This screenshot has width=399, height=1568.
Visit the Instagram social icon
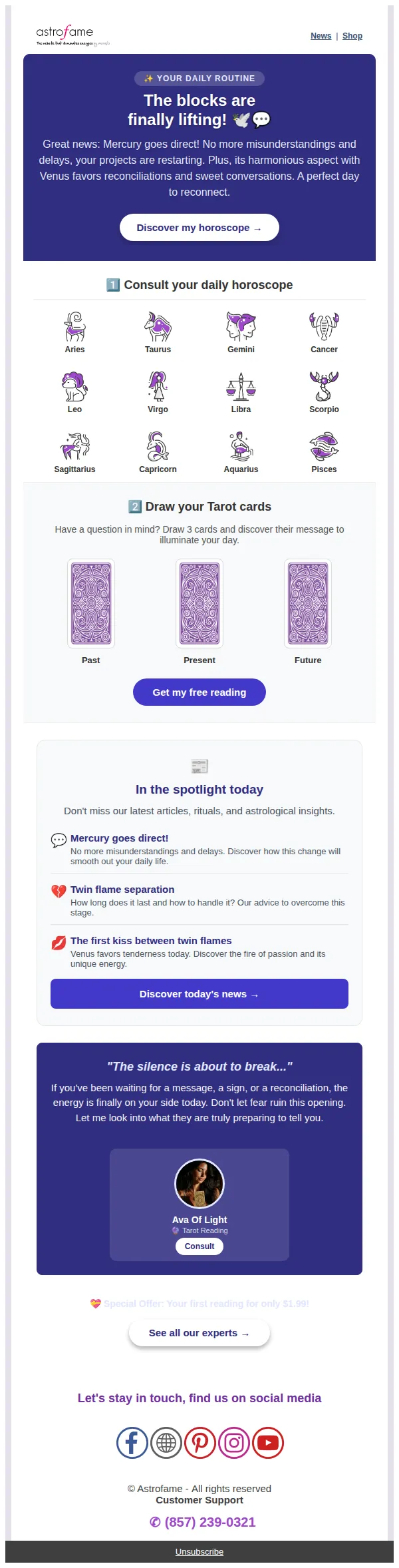234,1443
